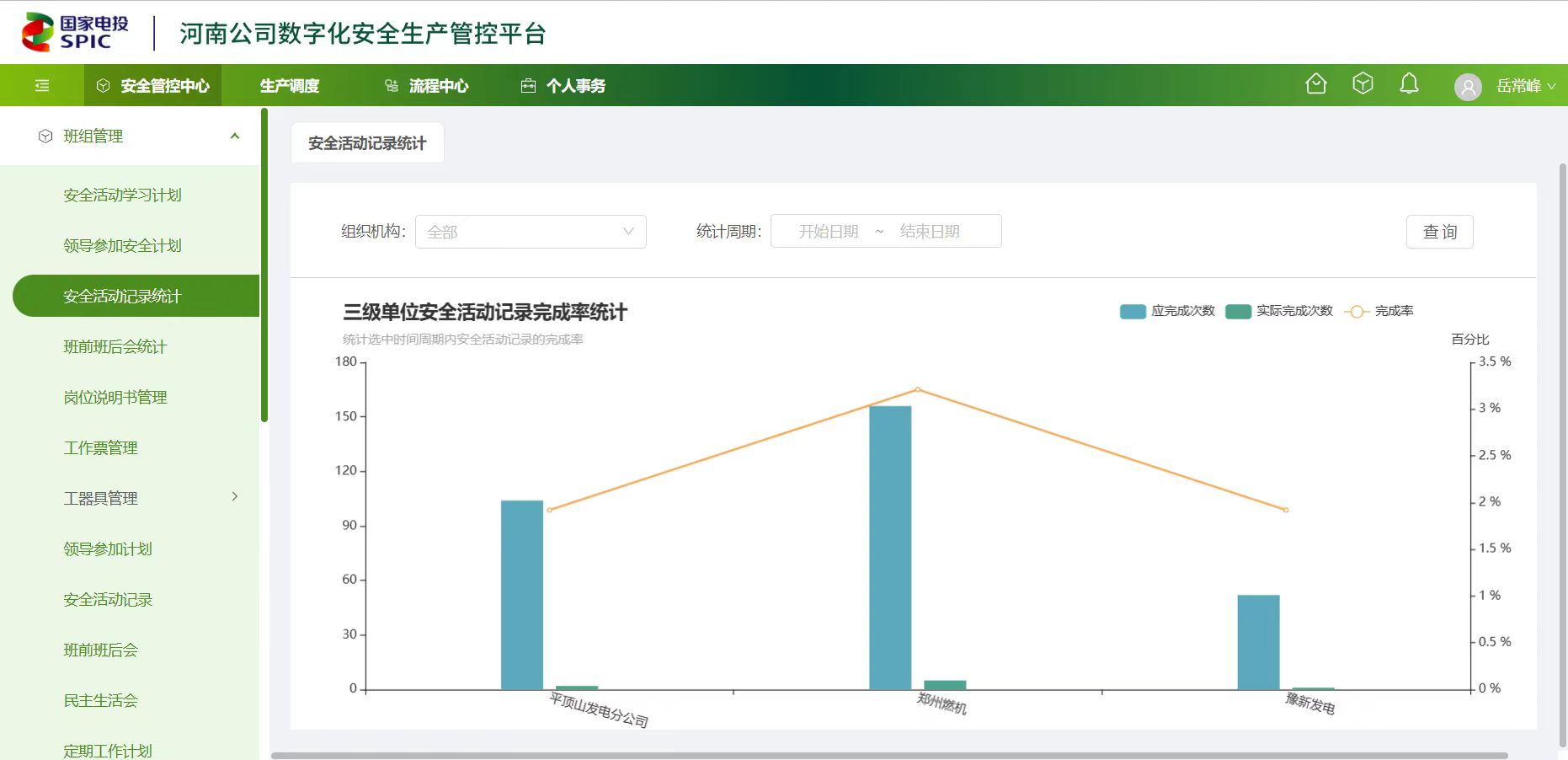The height and width of the screenshot is (760, 1568).
Task: Open the 流程中心 top menu
Action: (x=426, y=85)
